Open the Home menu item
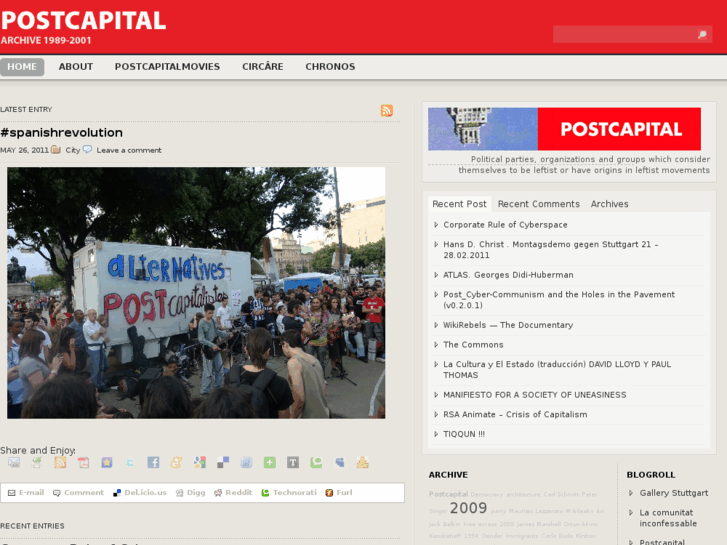The width and height of the screenshot is (727, 545). [x=22, y=67]
